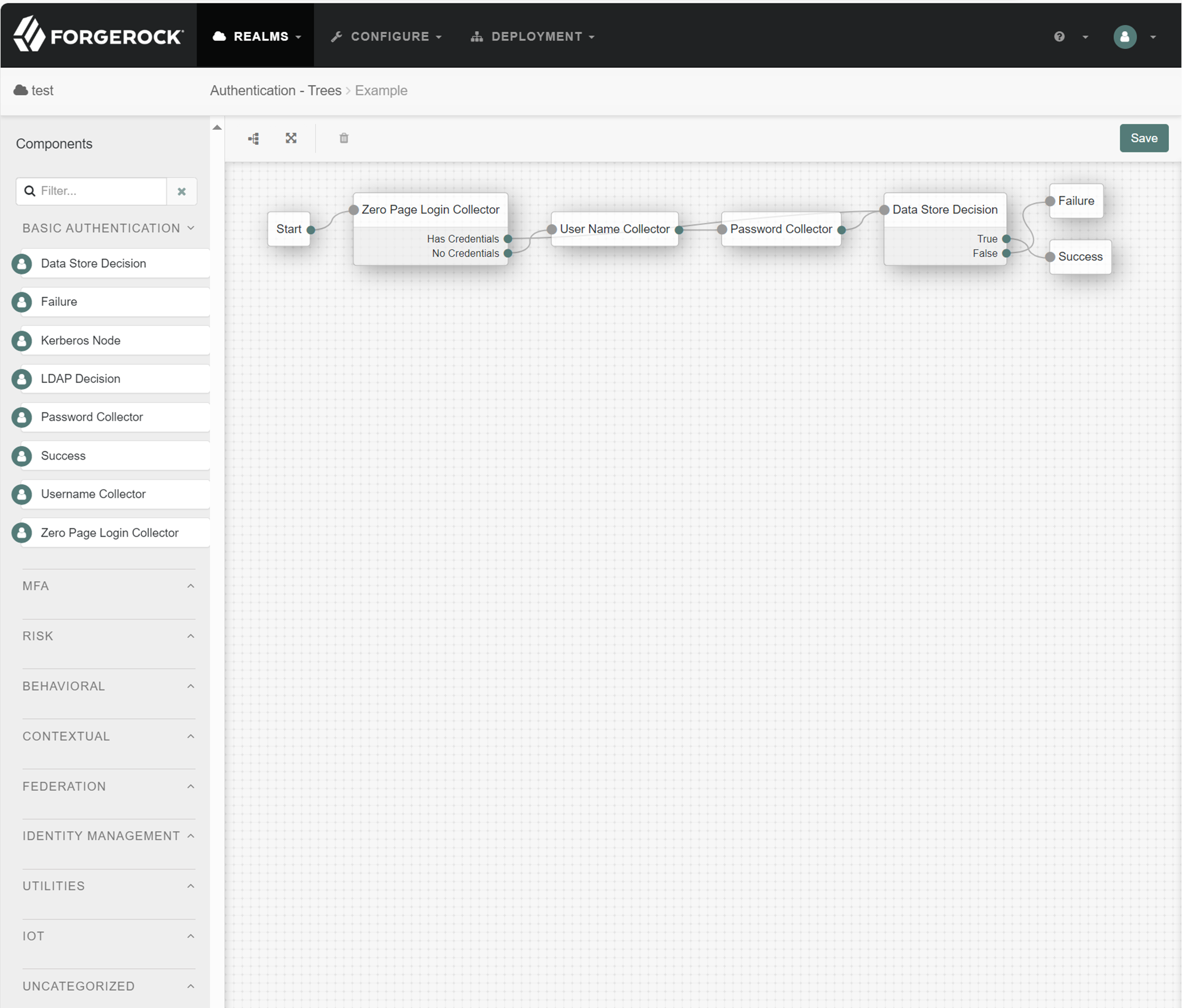
Task: Click the Save button
Action: pyautogui.click(x=1143, y=138)
